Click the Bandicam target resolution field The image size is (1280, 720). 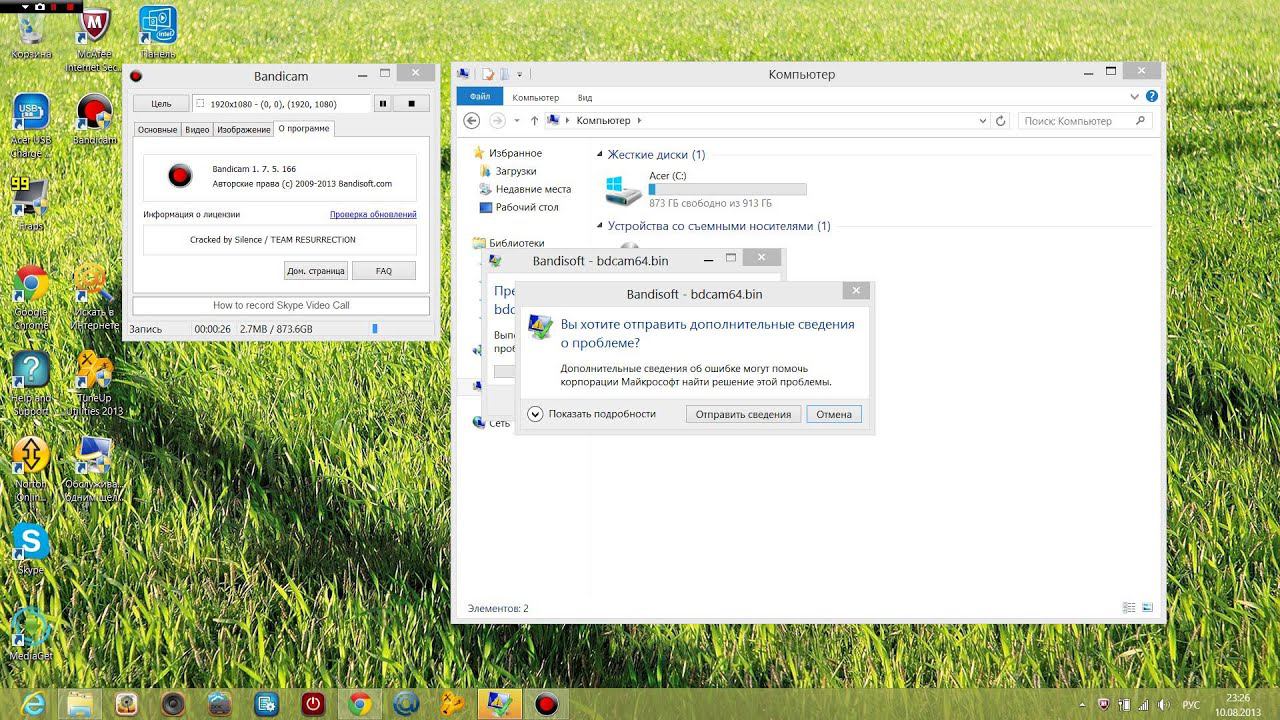(x=280, y=103)
